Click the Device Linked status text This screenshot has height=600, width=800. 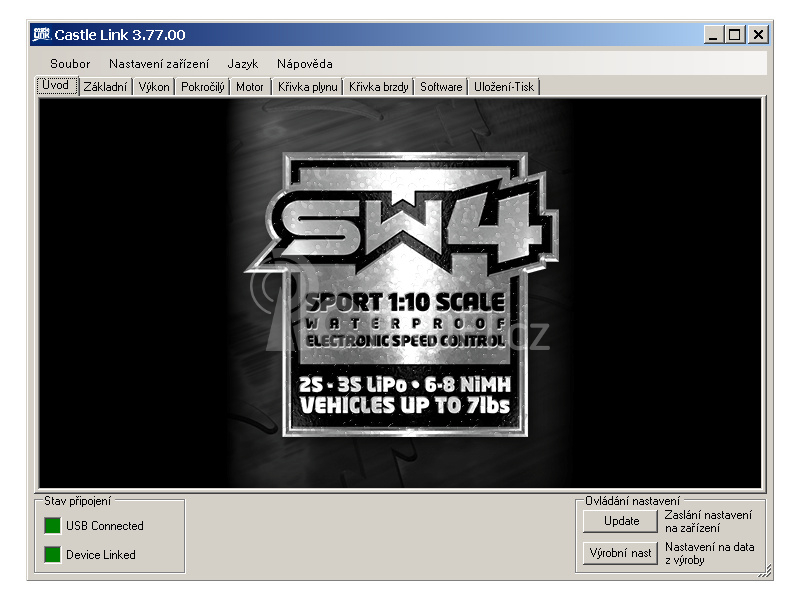(101, 555)
